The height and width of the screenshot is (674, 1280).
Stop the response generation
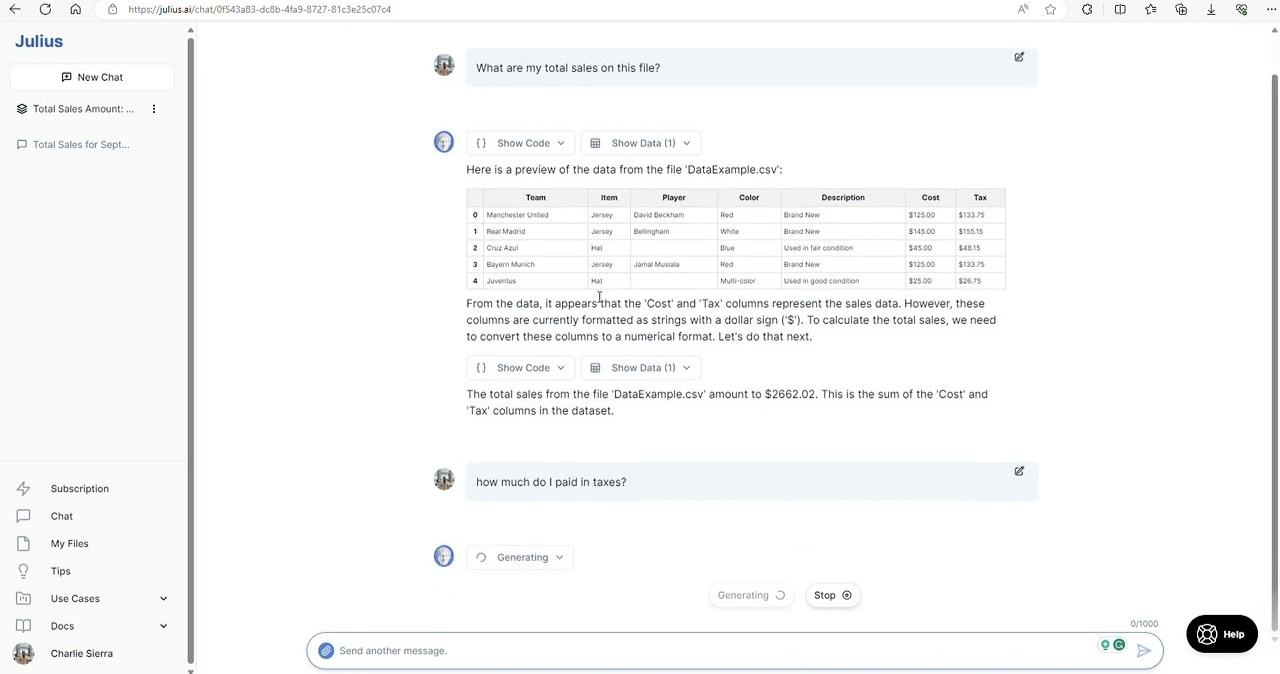click(832, 595)
